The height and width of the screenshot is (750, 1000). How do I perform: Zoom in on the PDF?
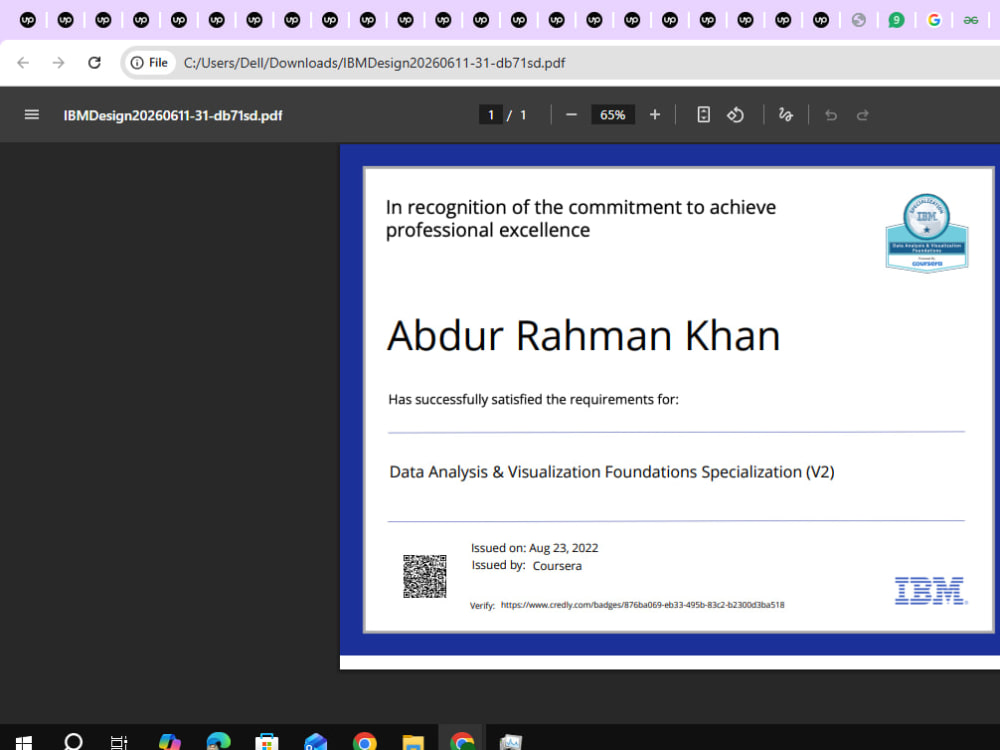[x=654, y=115]
